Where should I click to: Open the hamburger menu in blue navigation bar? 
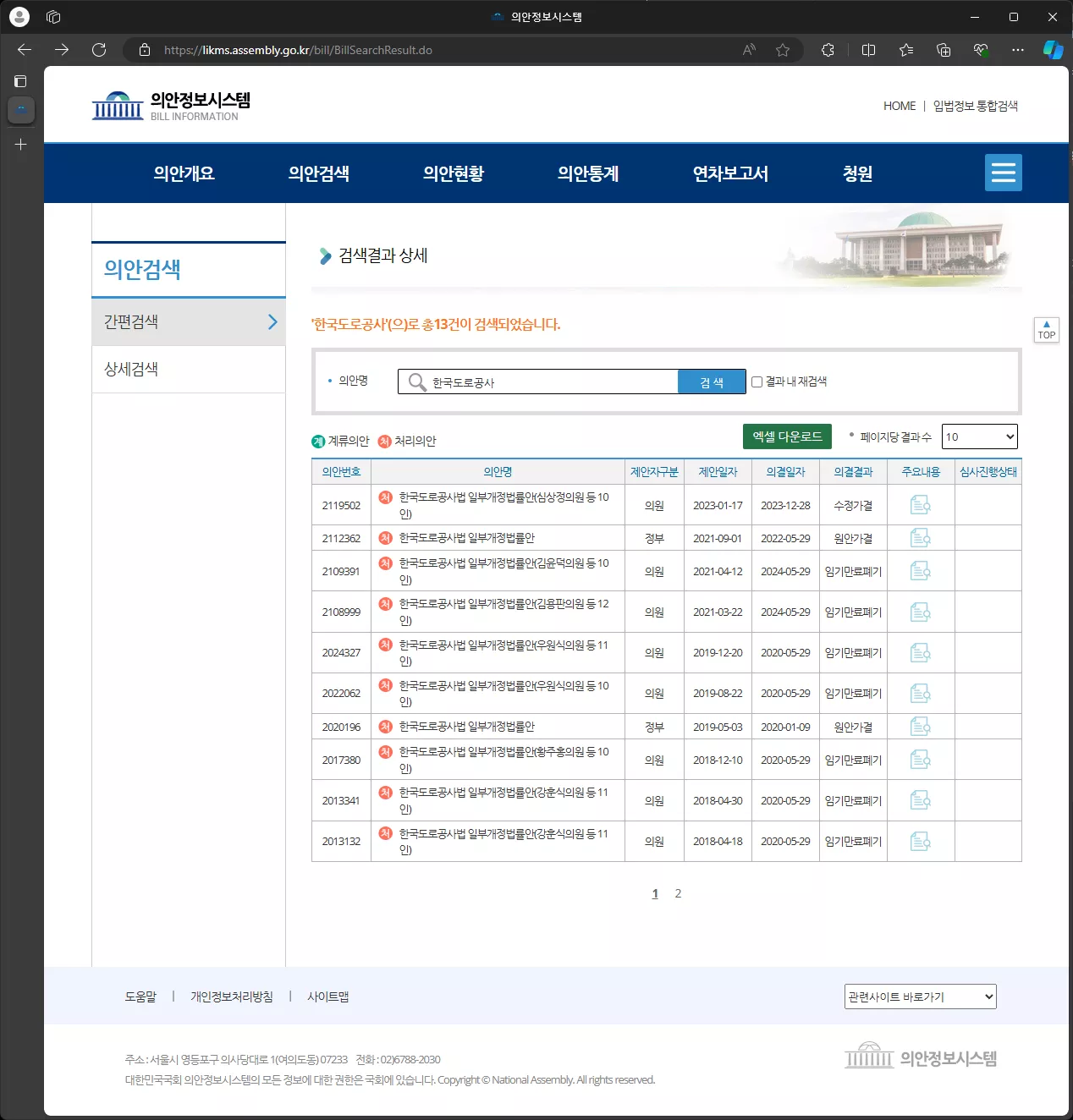1003,173
